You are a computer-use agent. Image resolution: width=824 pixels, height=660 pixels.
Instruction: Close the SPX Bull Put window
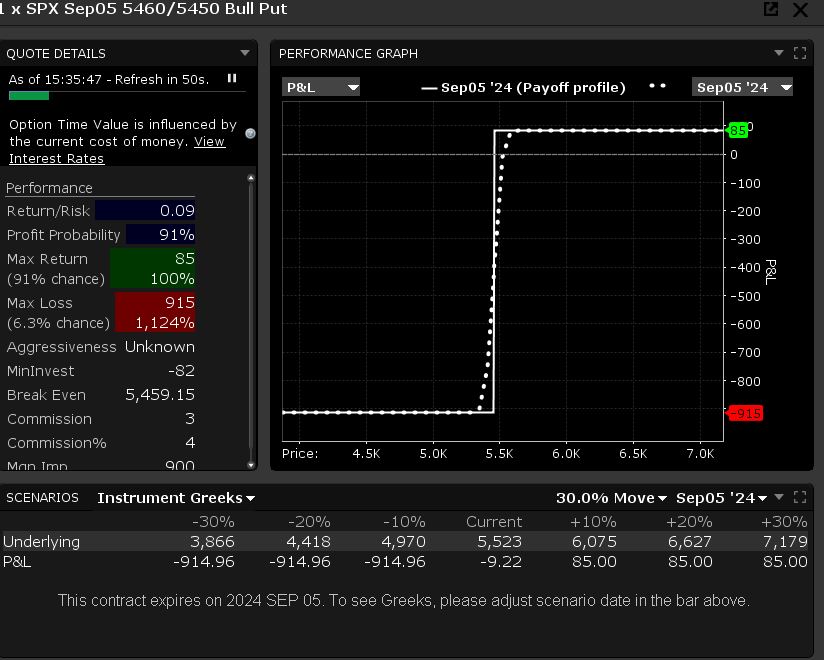[800, 9]
